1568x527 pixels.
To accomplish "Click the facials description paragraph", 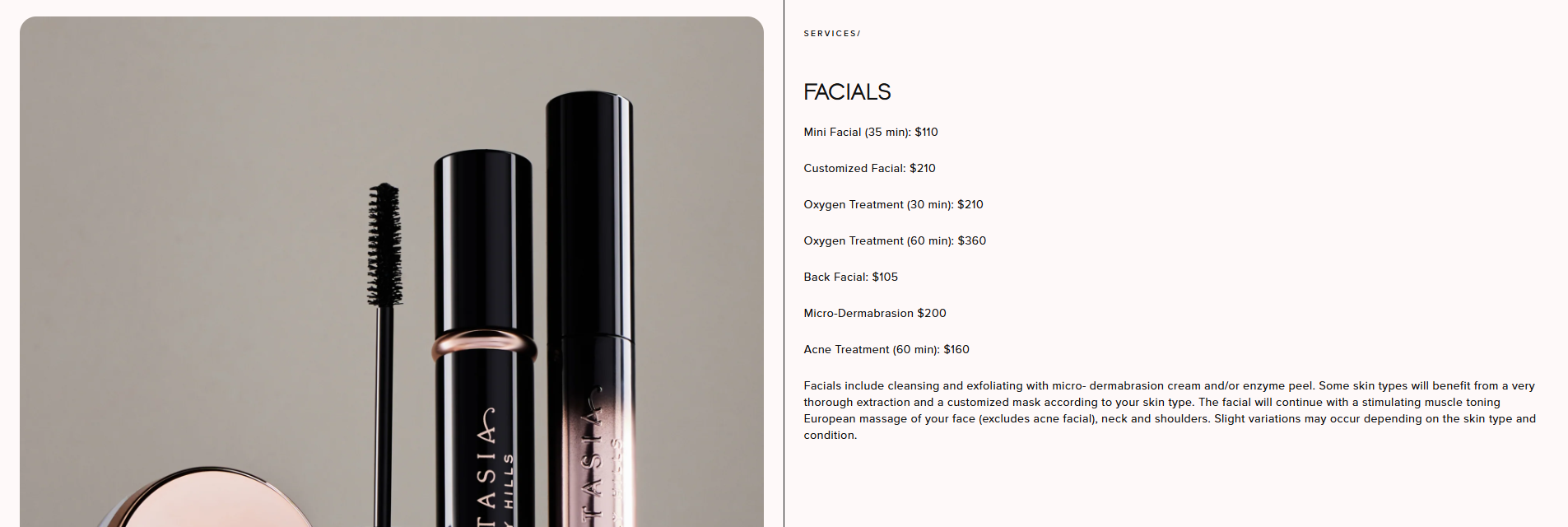I will [x=1170, y=410].
